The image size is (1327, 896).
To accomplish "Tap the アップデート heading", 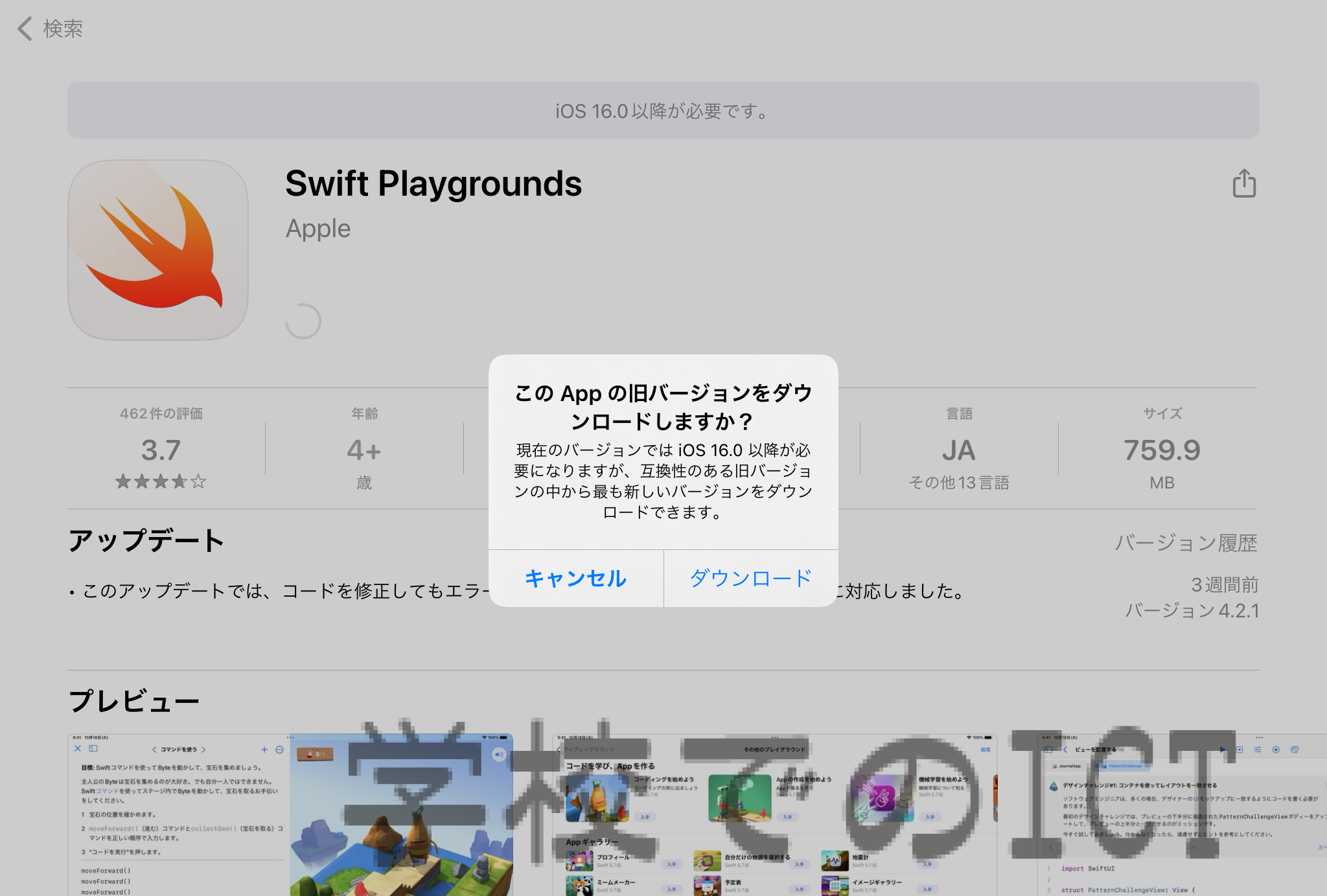I will 146,541.
